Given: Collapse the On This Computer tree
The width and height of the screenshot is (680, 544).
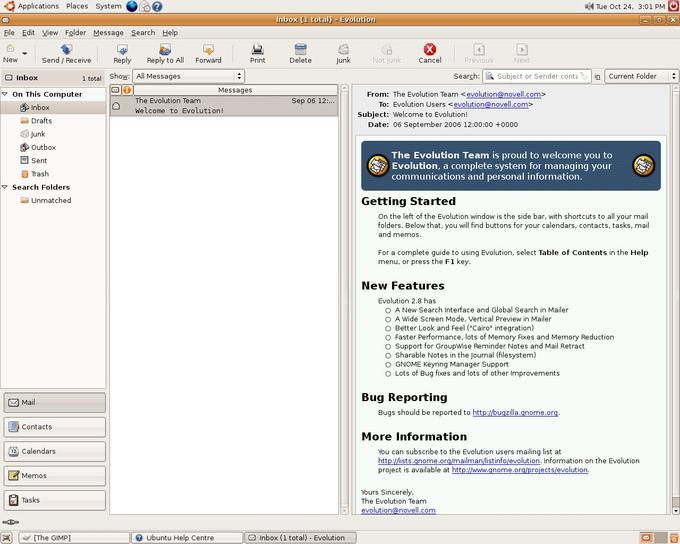Looking at the screenshot, I should tap(5, 94).
